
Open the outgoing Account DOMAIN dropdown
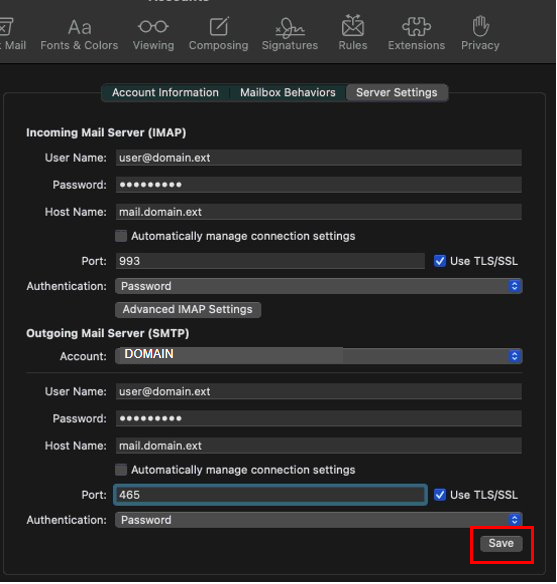(319, 356)
